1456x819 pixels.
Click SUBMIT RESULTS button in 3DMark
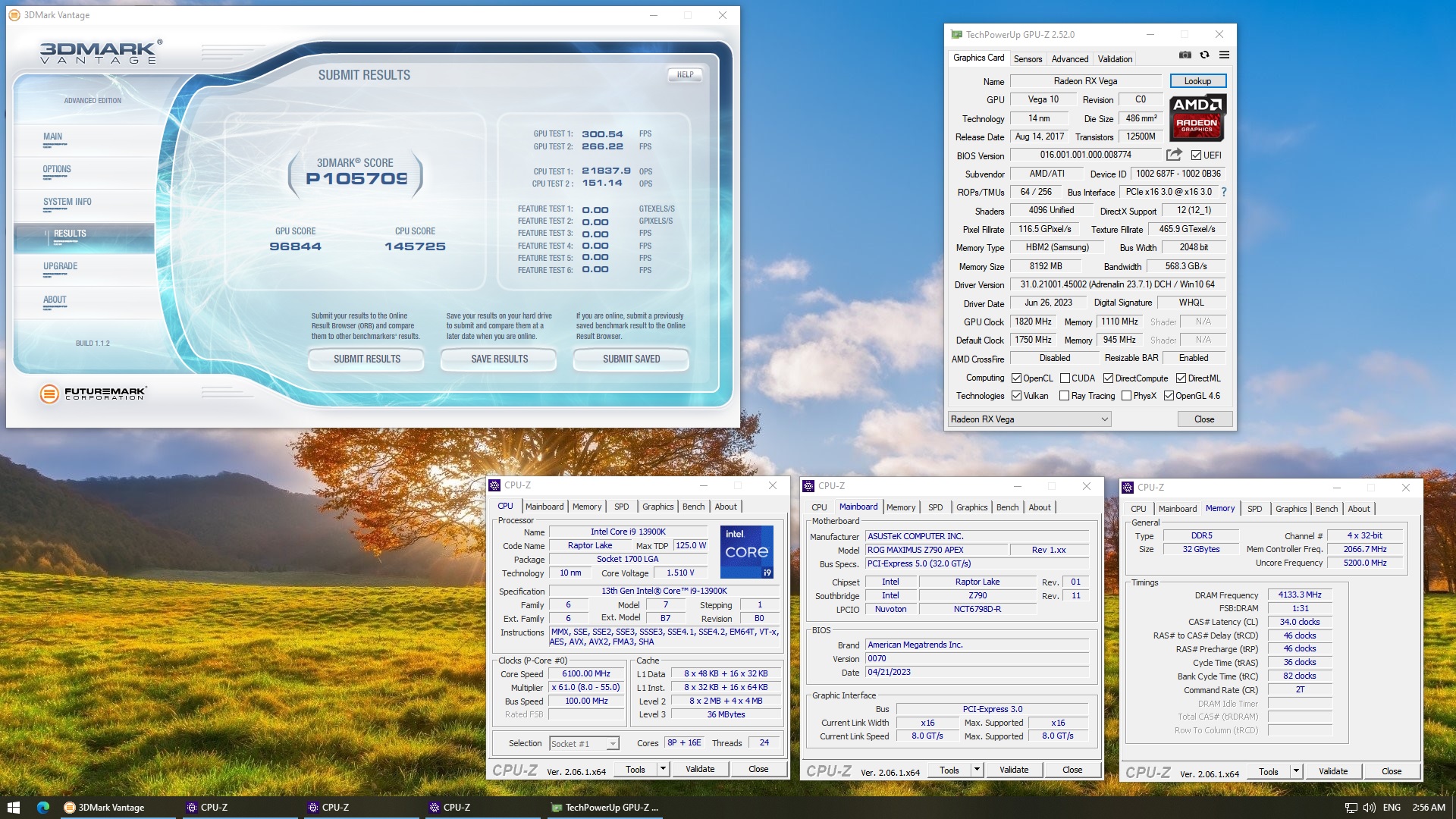pyautogui.click(x=367, y=359)
